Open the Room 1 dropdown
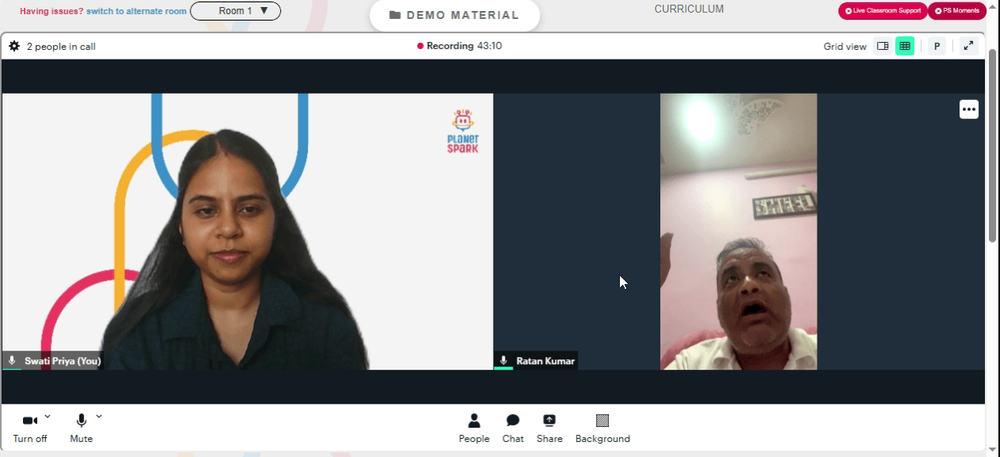 [235, 11]
